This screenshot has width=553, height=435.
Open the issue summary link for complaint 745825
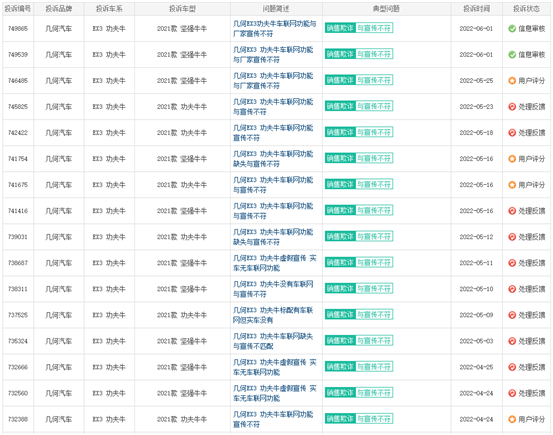273,107
